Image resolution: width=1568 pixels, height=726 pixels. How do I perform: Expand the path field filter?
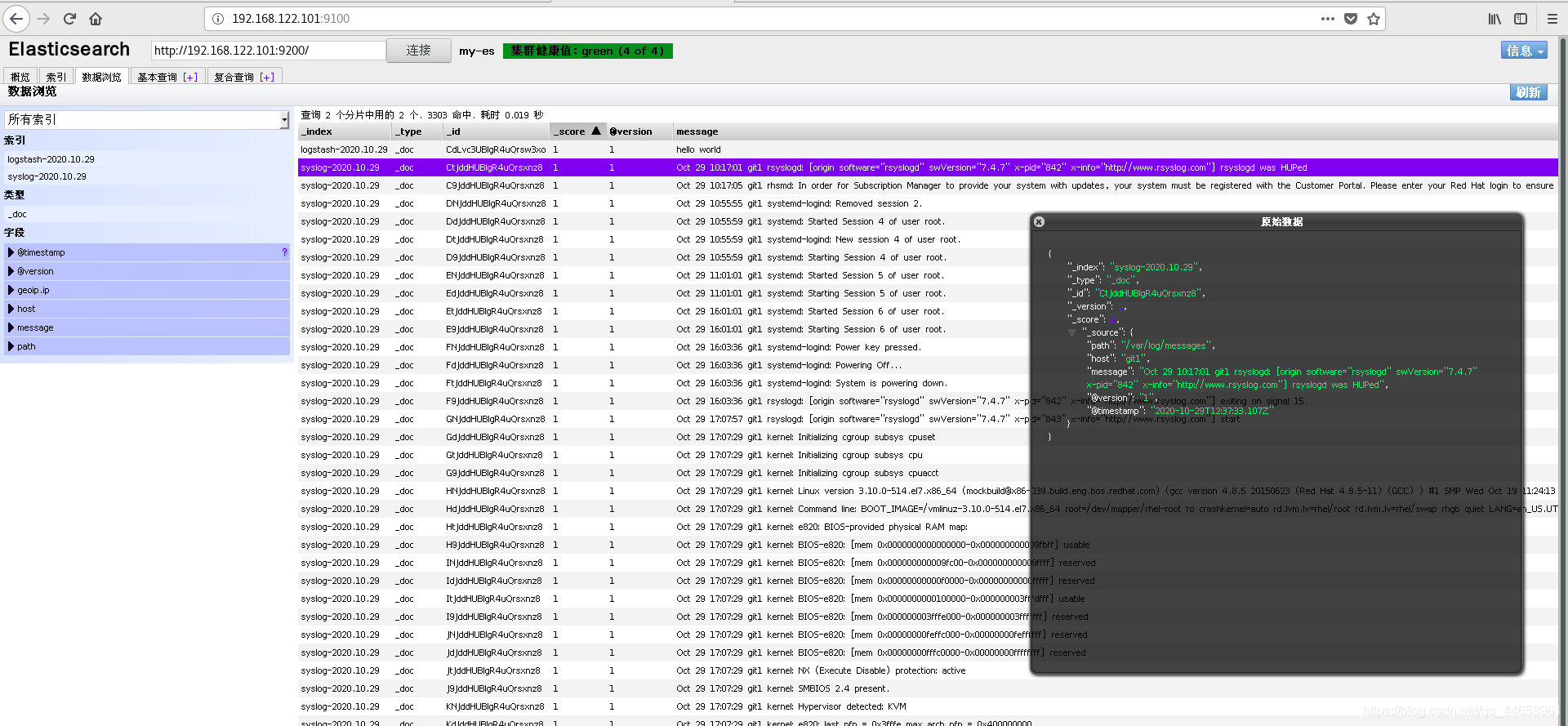coord(147,346)
